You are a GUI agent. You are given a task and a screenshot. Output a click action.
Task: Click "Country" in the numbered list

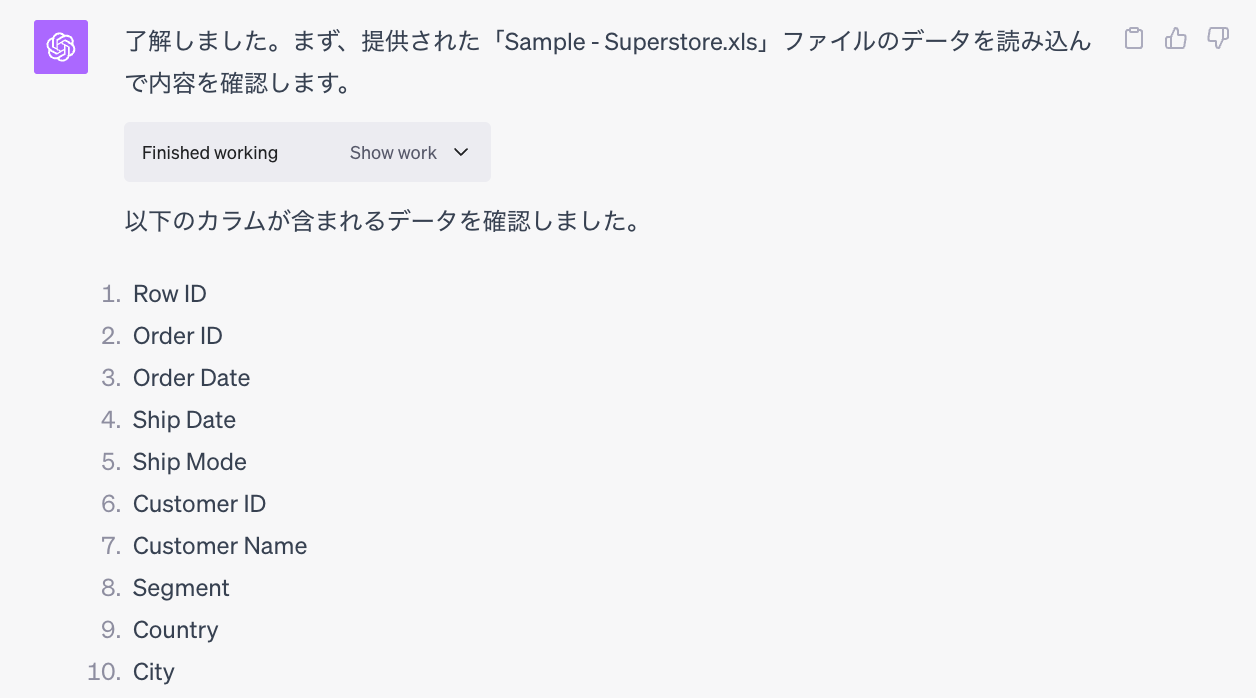[x=176, y=630]
